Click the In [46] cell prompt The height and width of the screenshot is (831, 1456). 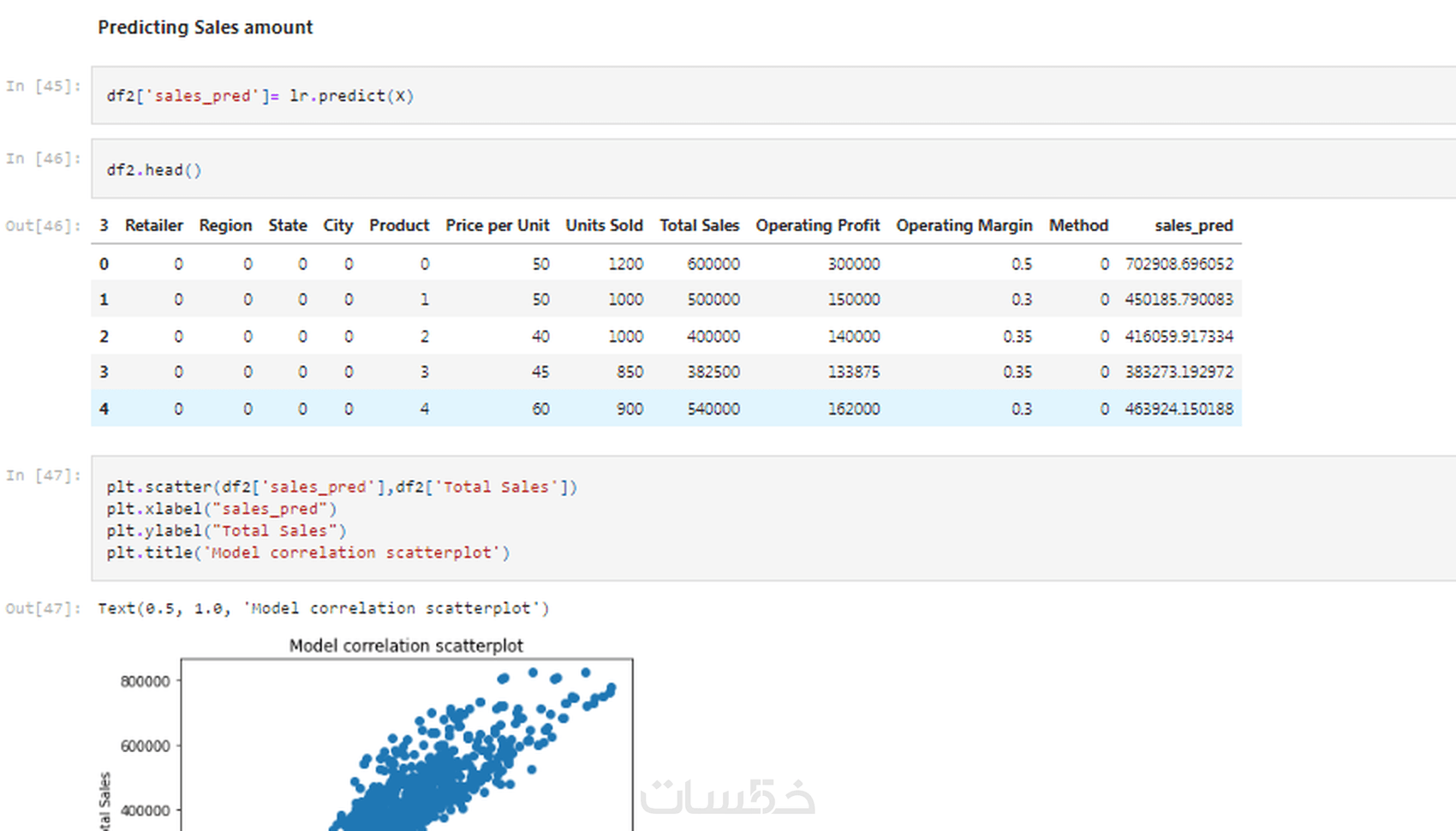(x=43, y=158)
